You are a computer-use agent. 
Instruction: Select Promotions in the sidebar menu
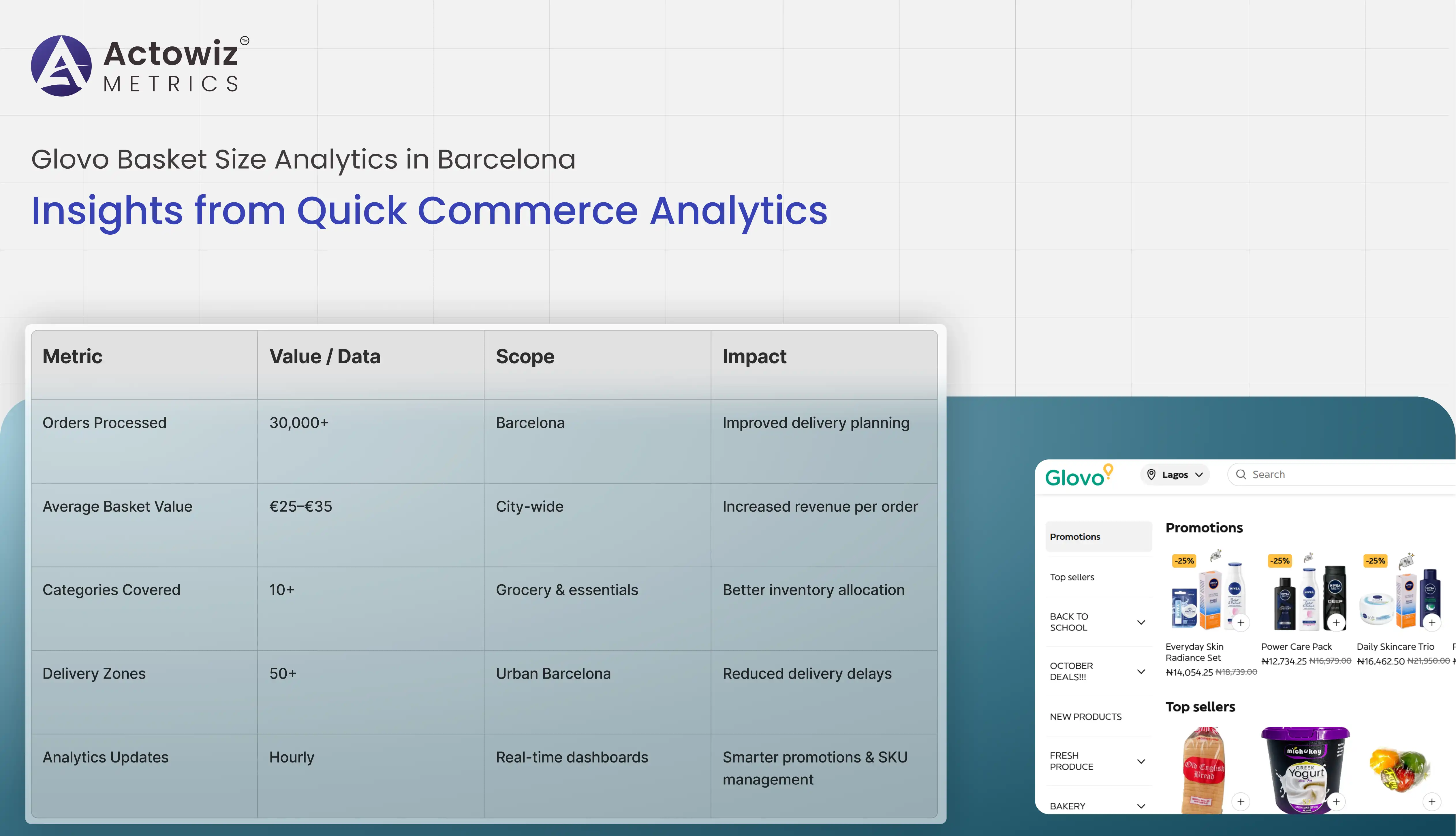[x=1075, y=537]
